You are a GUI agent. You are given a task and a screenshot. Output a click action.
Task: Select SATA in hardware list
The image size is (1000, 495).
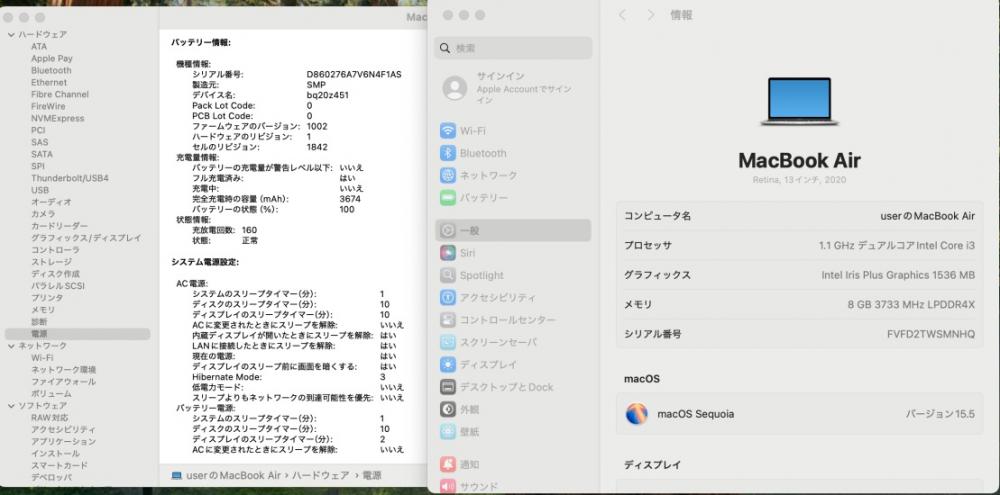[x=42, y=154]
